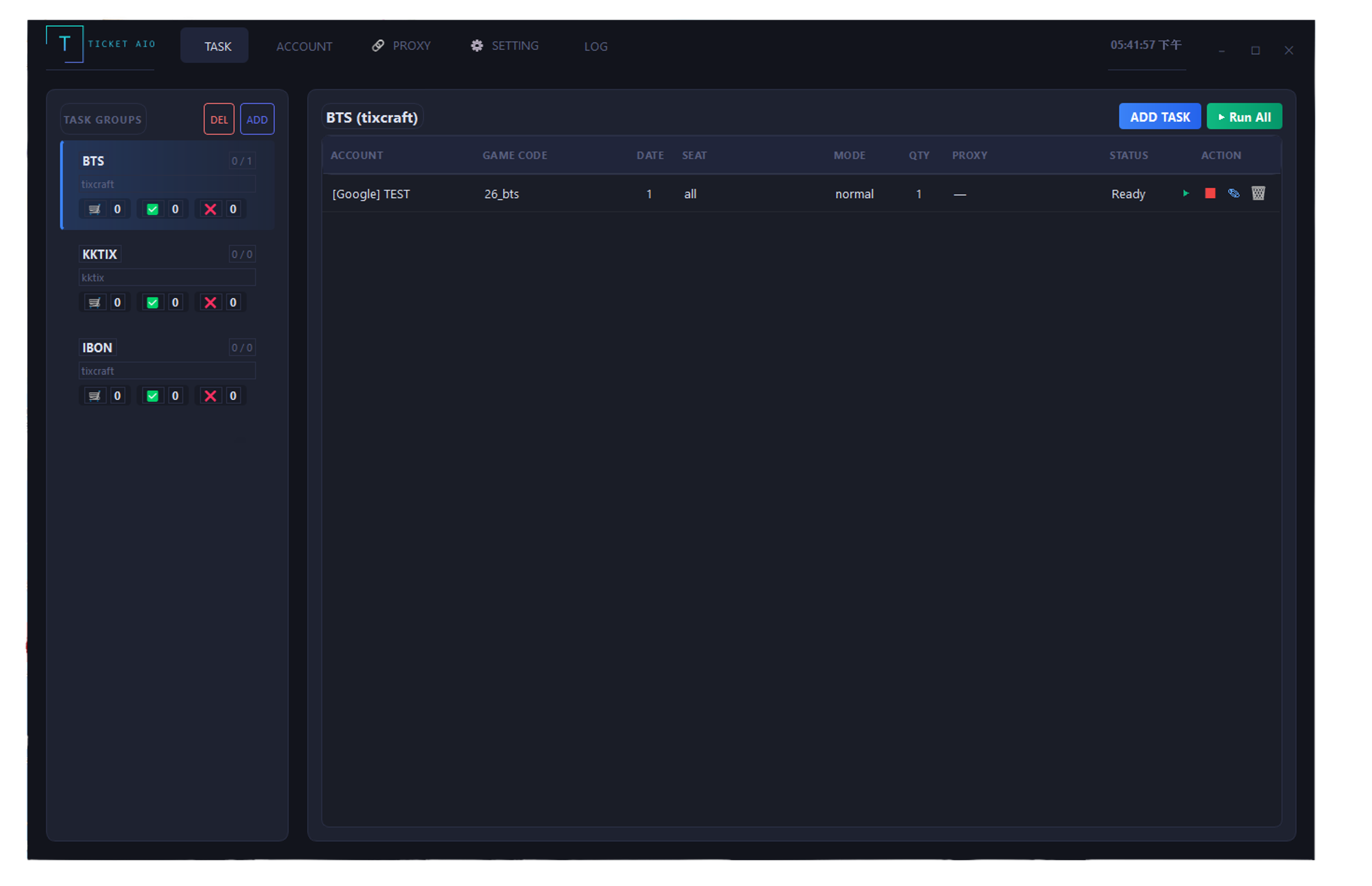Click the MODE column header
Image resolution: width=1372 pixels, height=886 pixels.
click(849, 156)
